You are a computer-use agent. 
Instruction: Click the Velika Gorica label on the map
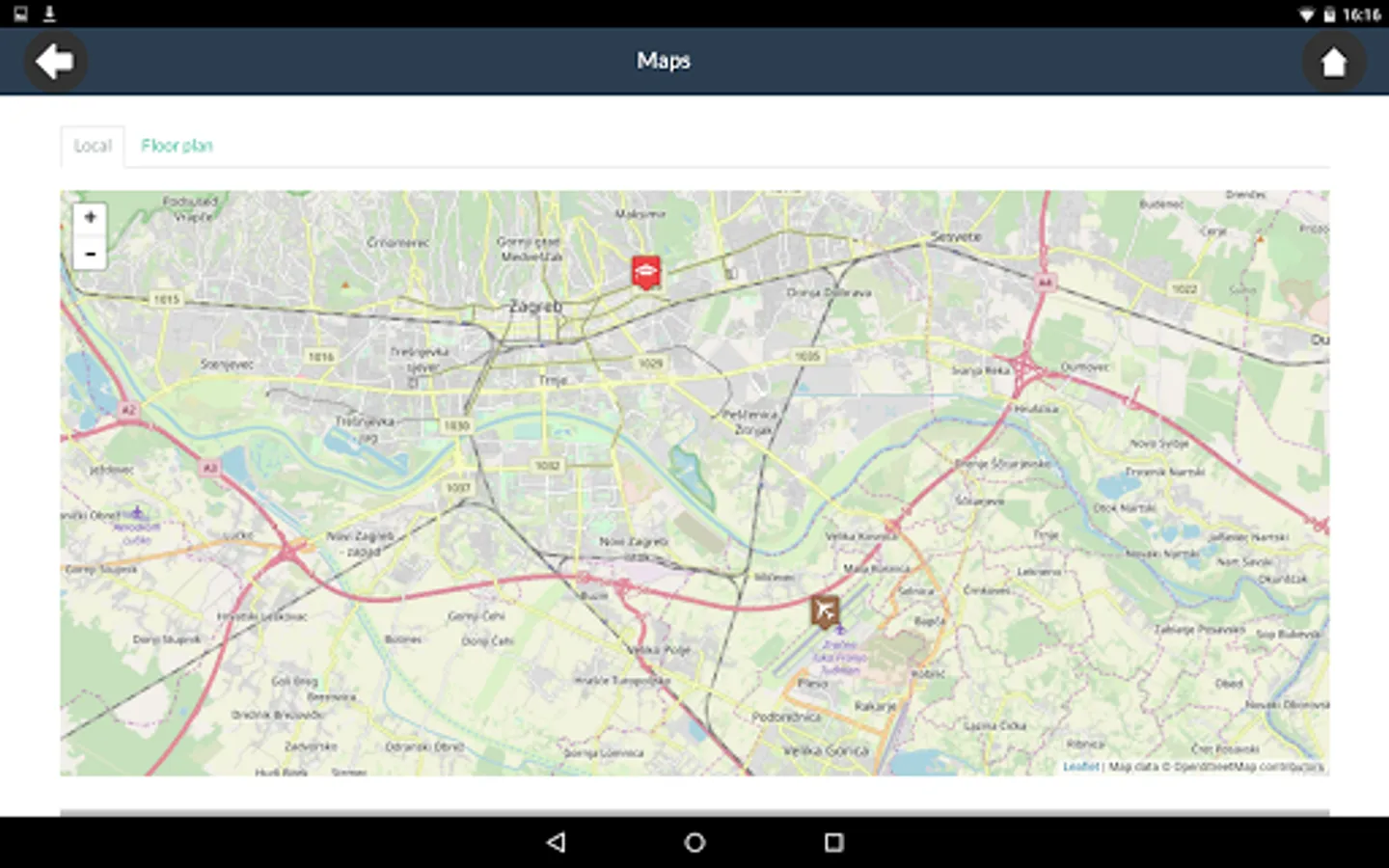(x=826, y=750)
